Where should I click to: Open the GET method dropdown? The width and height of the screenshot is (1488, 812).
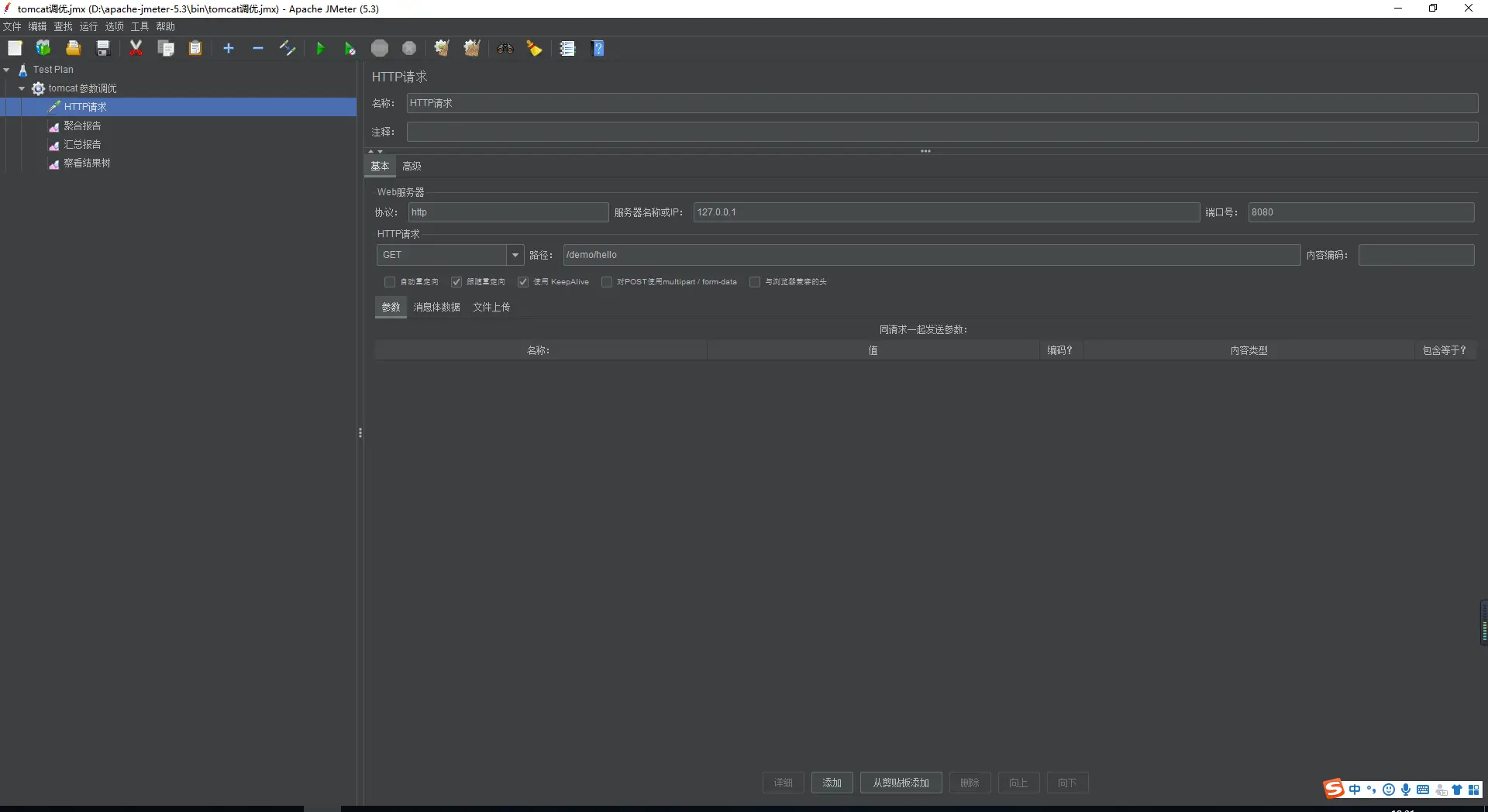(x=515, y=255)
